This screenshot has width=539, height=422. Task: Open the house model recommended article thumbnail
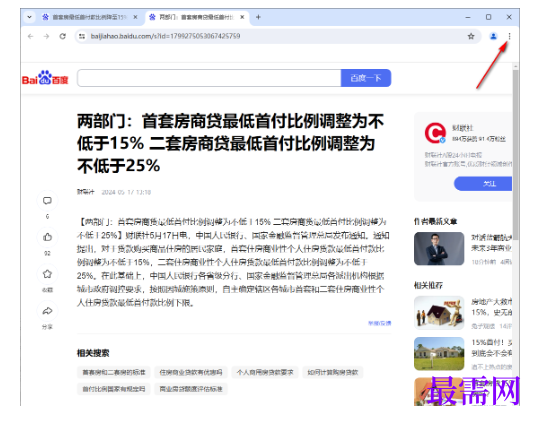click(439, 313)
